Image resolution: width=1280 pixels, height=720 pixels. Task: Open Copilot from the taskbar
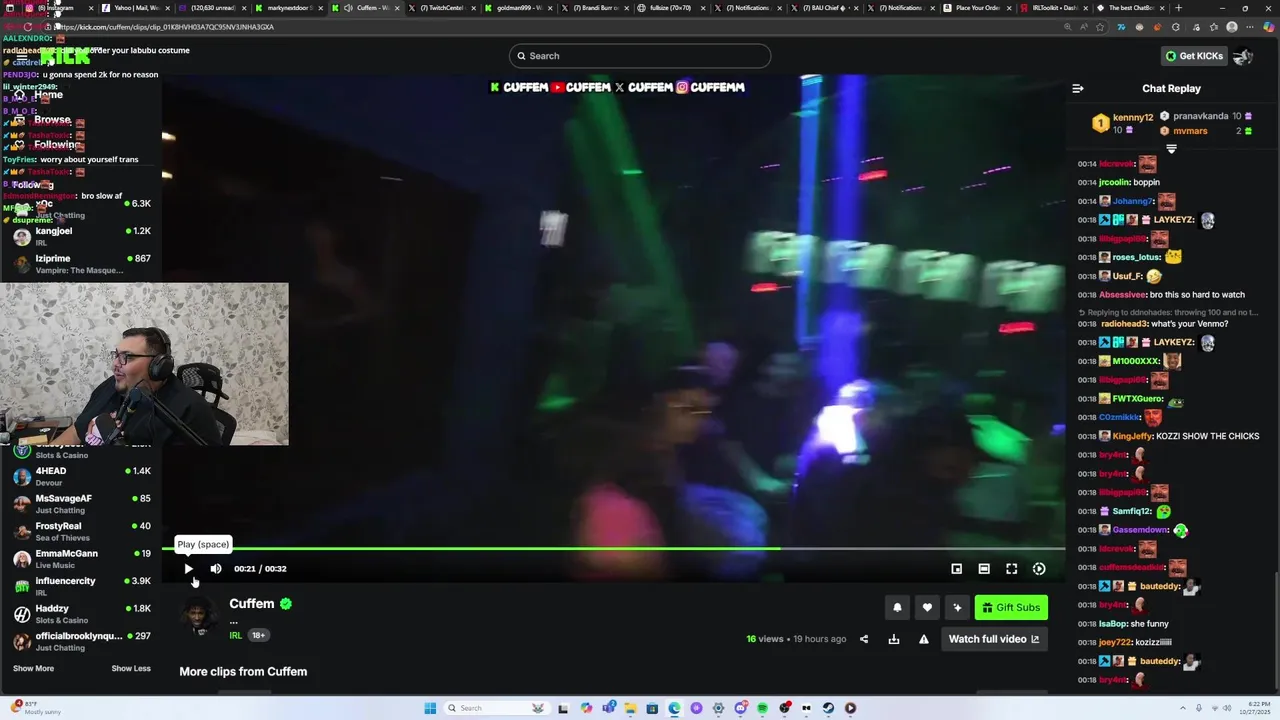click(x=587, y=708)
